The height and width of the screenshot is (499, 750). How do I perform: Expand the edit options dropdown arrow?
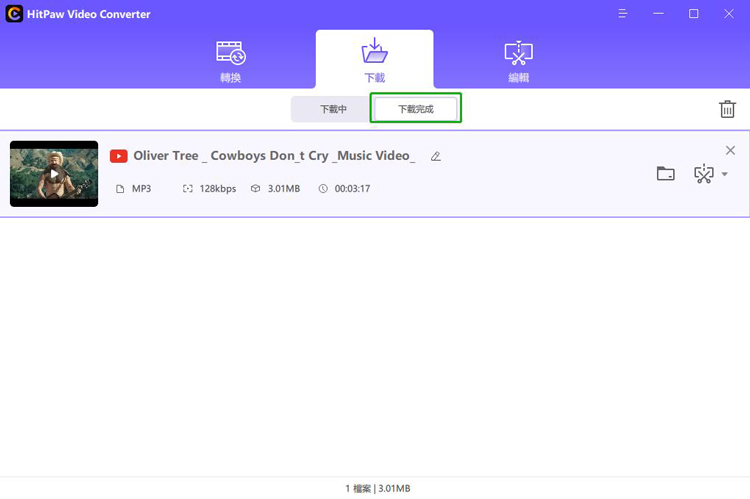coord(725,174)
